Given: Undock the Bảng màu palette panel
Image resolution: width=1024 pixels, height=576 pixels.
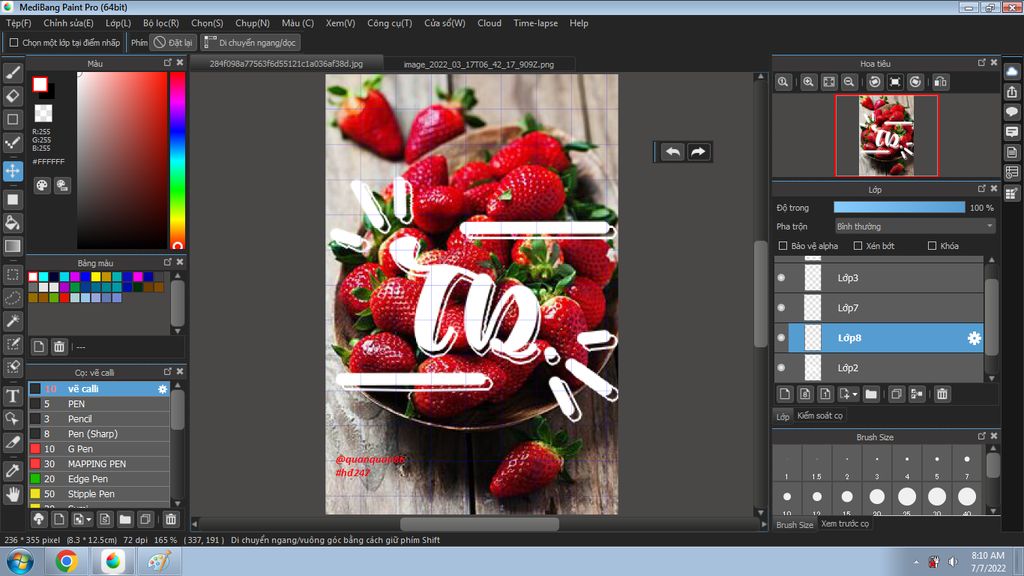Looking at the screenshot, I should click(168, 262).
